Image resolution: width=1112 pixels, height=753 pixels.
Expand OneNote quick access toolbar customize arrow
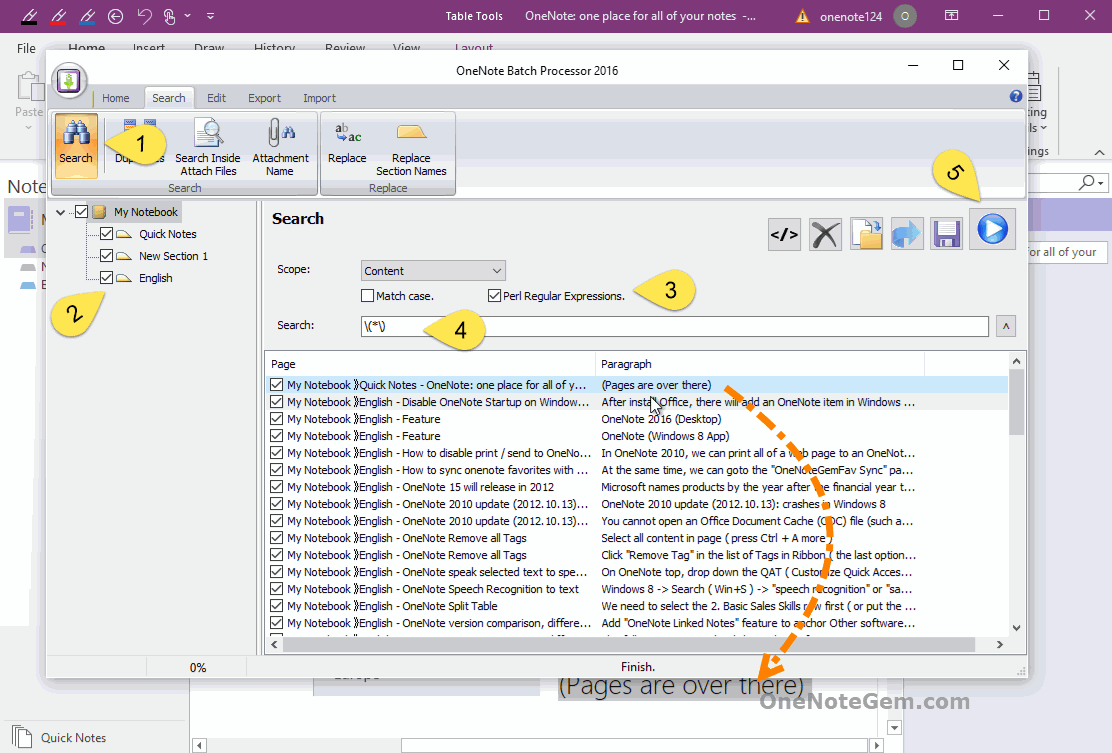click(x=211, y=16)
